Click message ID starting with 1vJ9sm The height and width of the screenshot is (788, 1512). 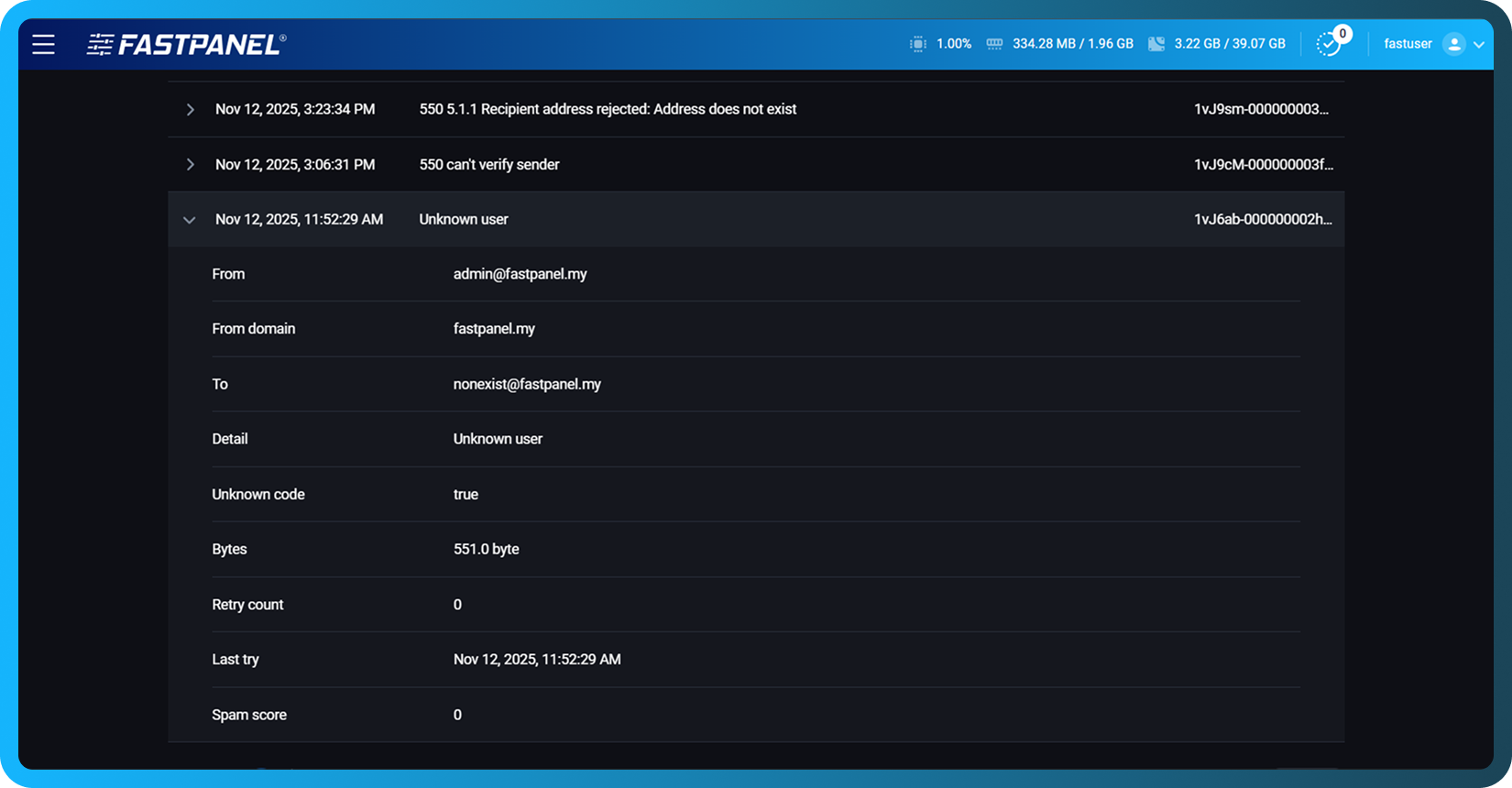(x=1261, y=109)
